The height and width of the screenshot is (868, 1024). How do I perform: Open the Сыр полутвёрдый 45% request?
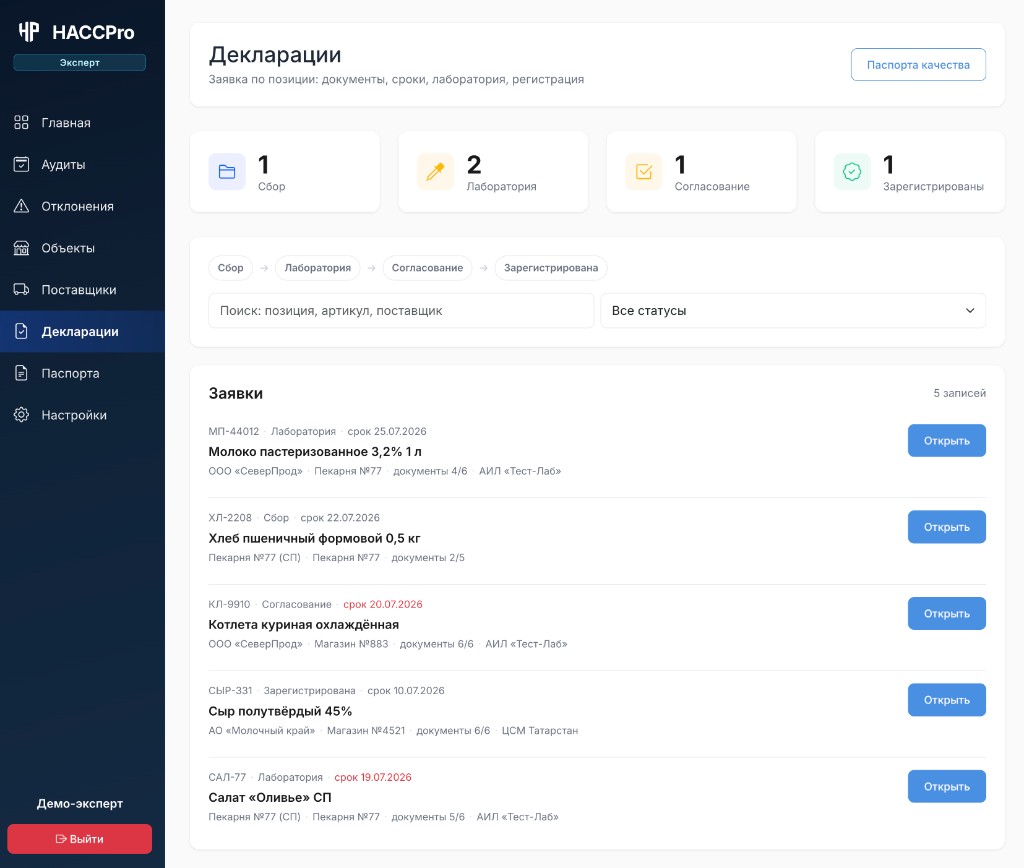pos(946,699)
